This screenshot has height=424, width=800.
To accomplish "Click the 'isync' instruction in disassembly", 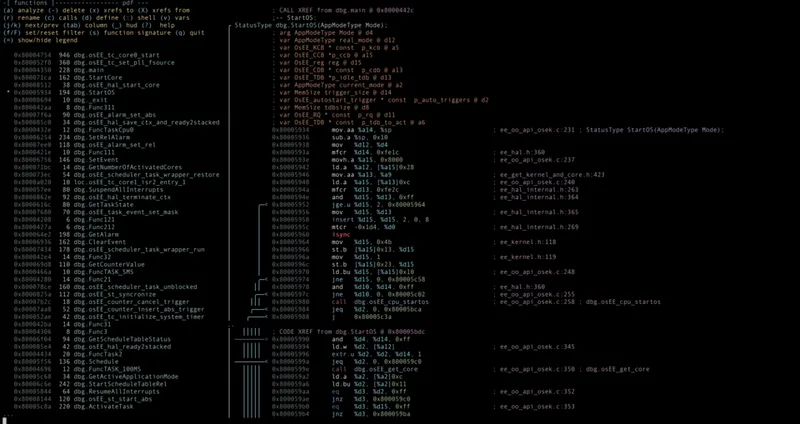I will click(341, 235).
